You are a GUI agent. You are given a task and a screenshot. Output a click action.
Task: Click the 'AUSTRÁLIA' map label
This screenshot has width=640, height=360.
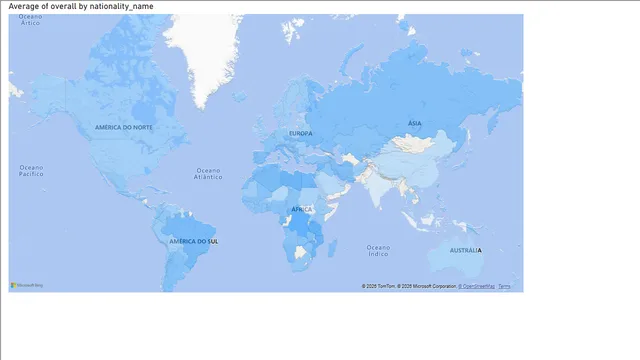[x=466, y=250]
